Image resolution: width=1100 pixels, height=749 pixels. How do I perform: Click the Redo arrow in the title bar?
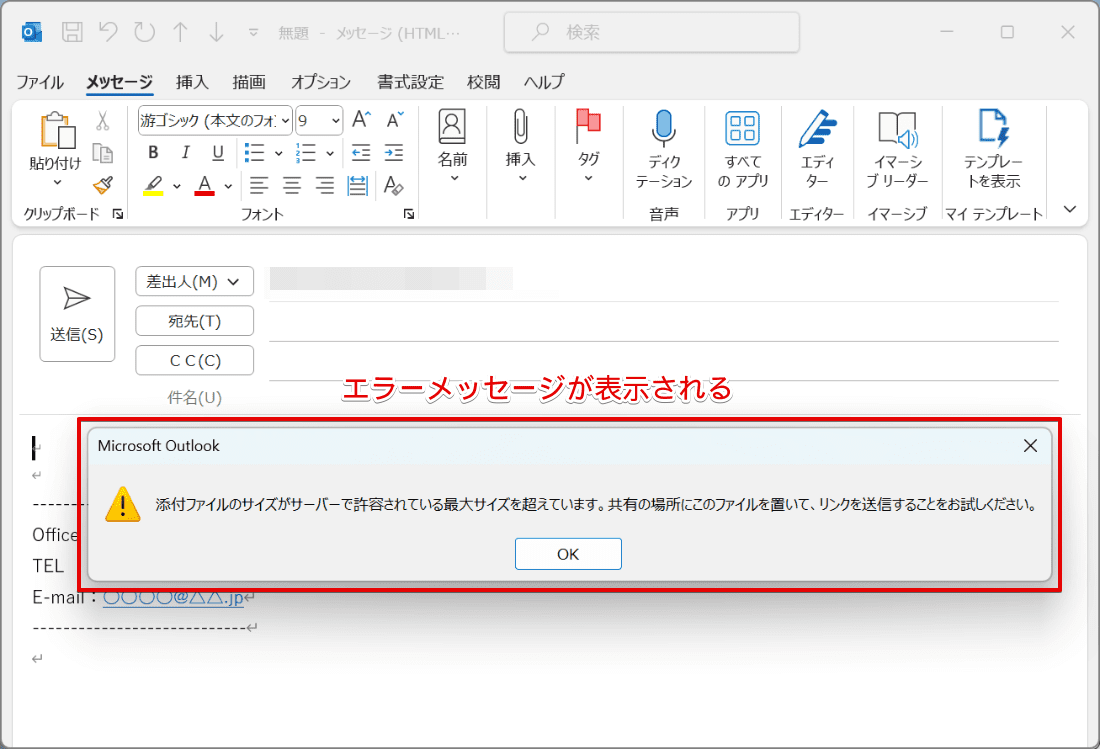point(145,32)
